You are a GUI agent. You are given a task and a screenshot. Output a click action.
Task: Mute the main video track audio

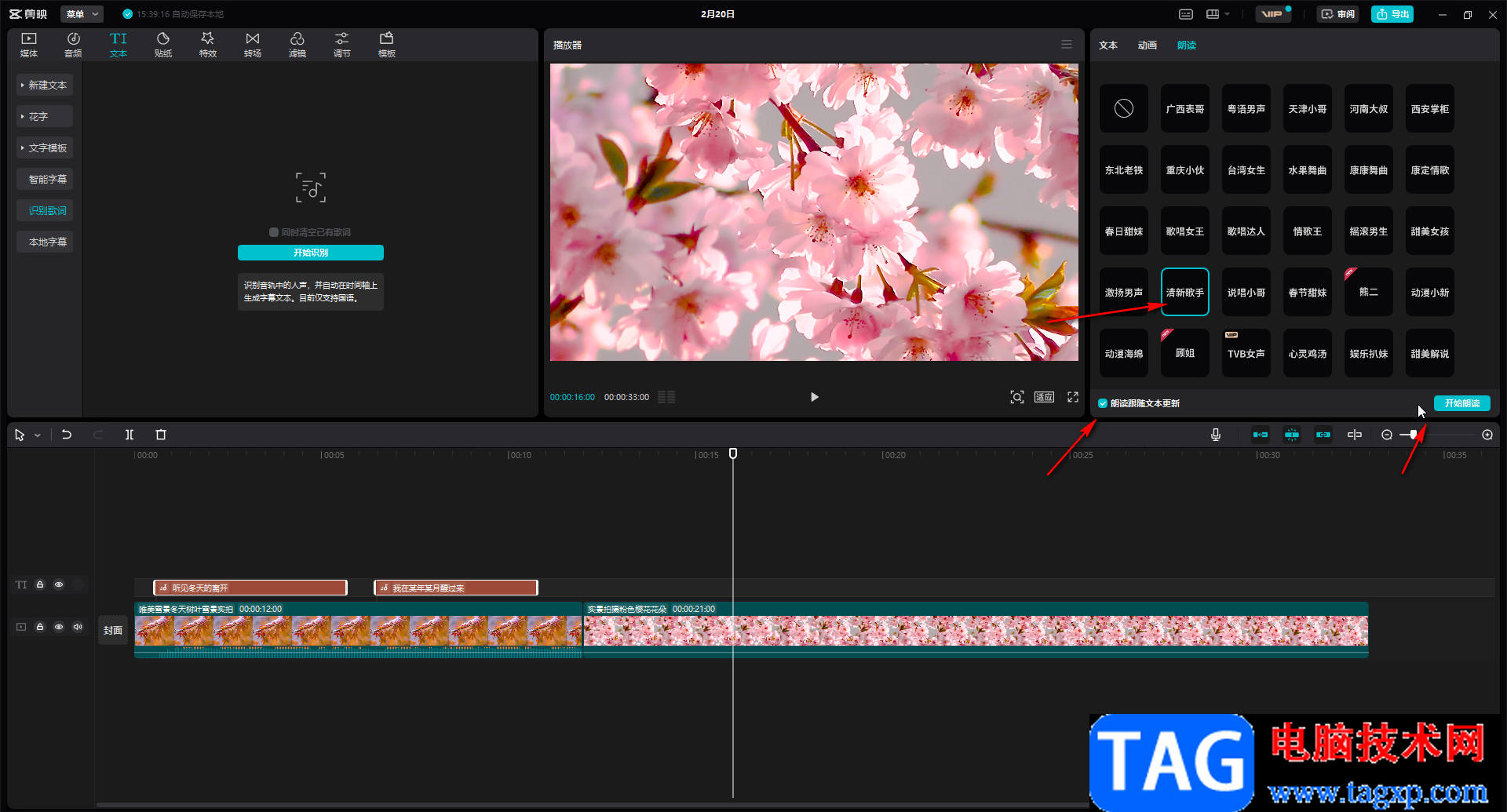click(78, 627)
